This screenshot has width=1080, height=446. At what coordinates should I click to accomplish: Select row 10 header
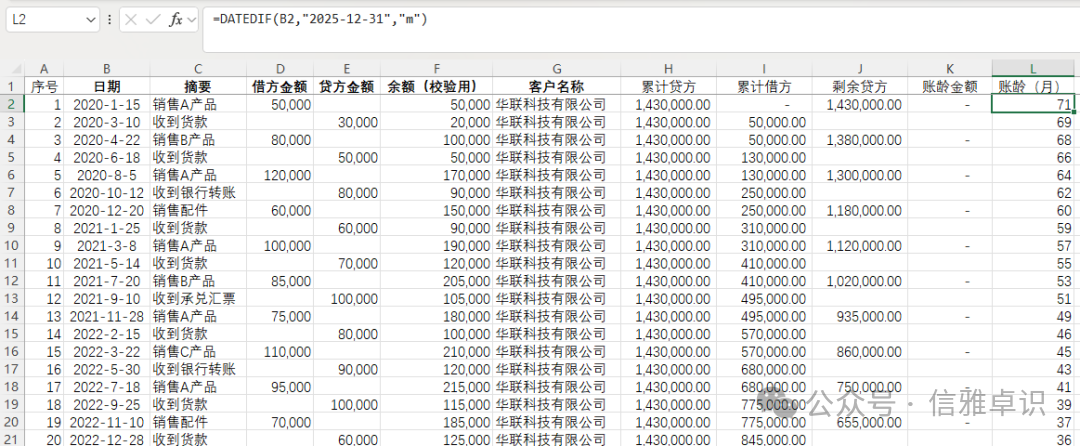(x=12, y=245)
